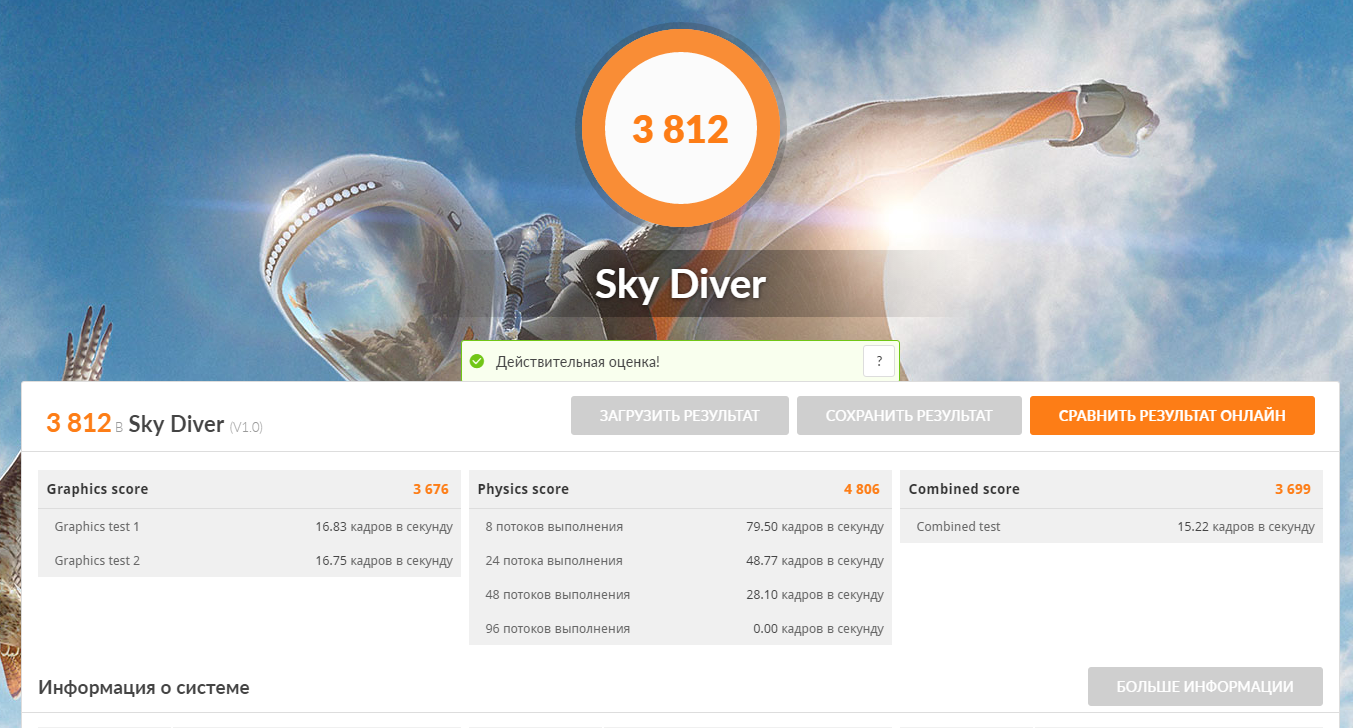Click БОЛЬШЕ ИНФОРМАЦИИ button
The height and width of the screenshot is (728, 1353).
(x=1205, y=687)
